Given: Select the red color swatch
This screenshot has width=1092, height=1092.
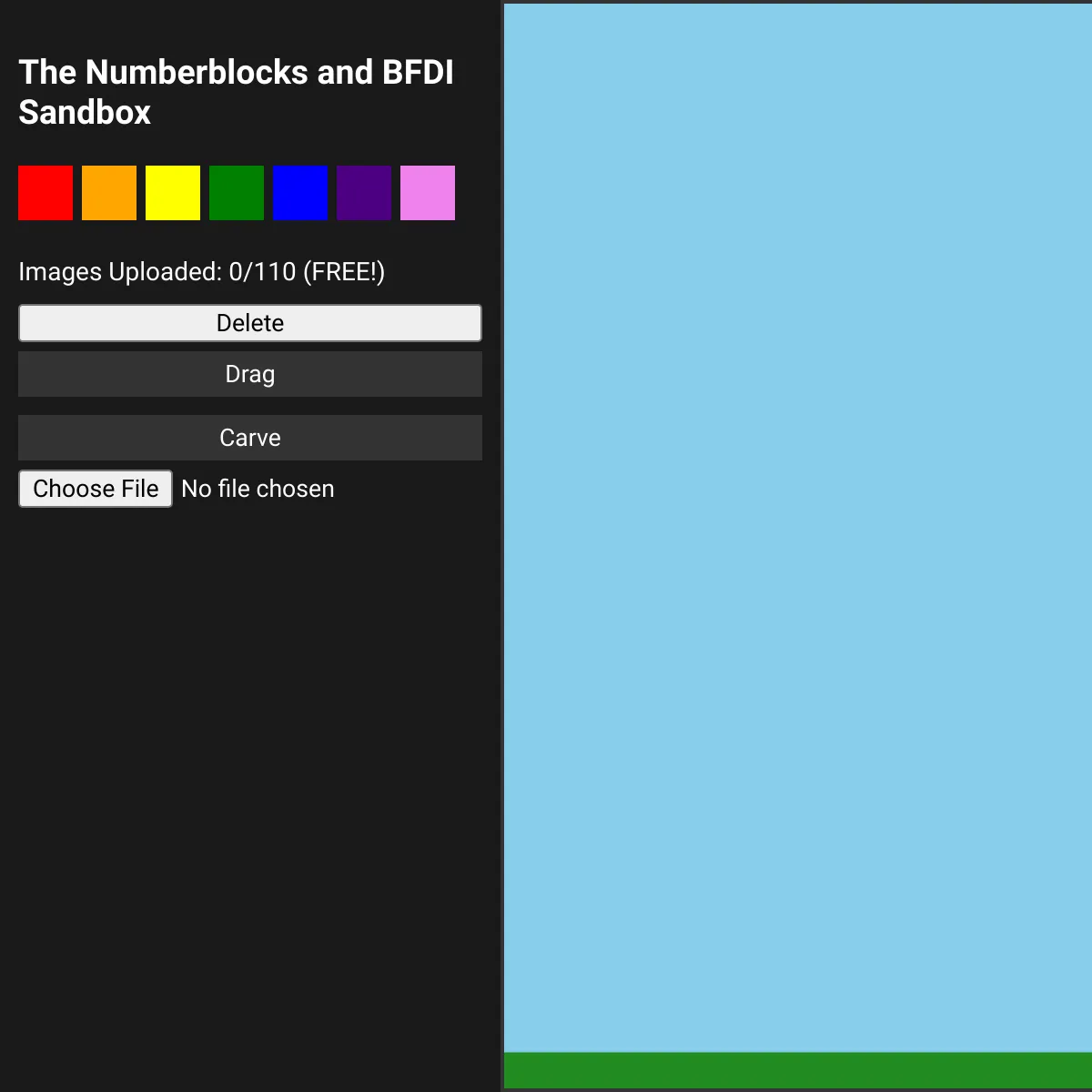Looking at the screenshot, I should 45,192.
